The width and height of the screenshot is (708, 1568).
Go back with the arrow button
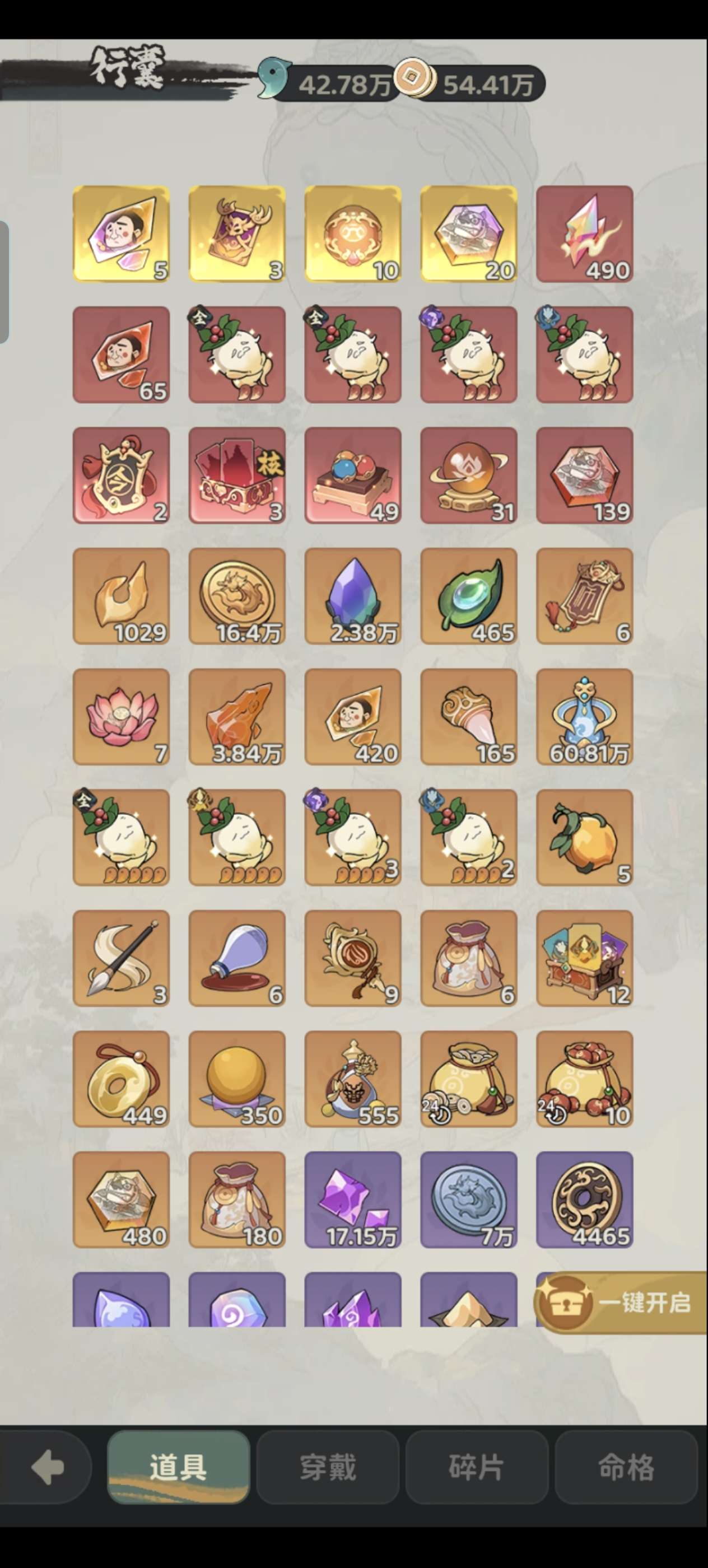[x=46, y=1467]
